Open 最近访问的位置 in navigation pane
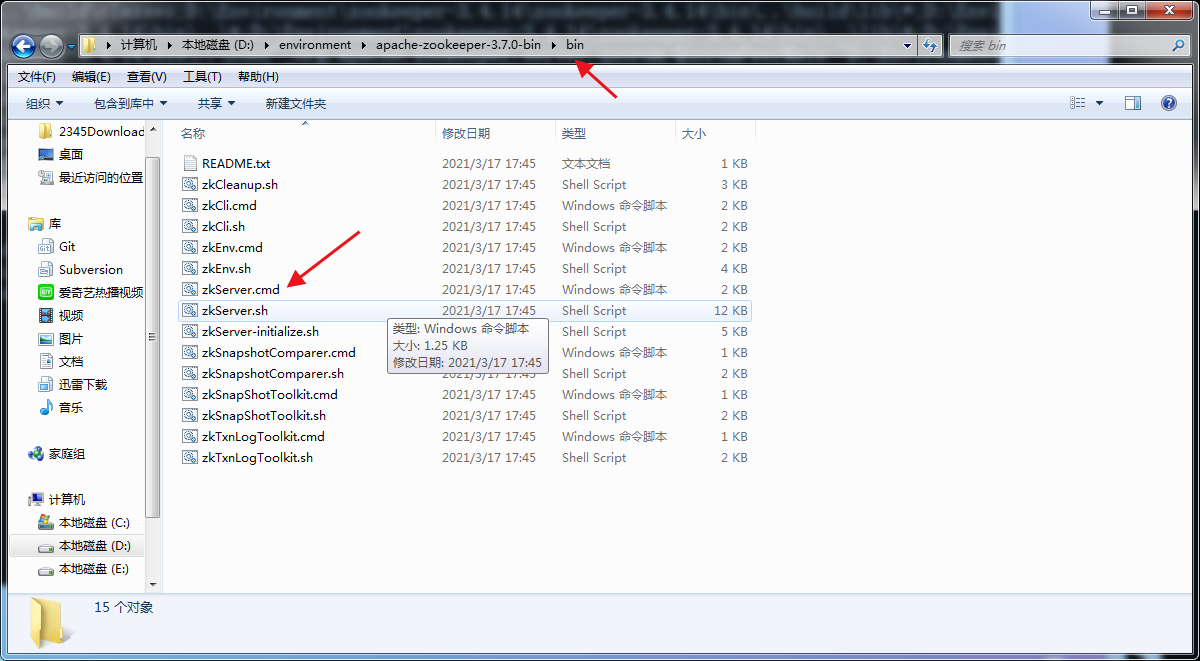The height and width of the screenshot is (661, 1200). point(91,177)
